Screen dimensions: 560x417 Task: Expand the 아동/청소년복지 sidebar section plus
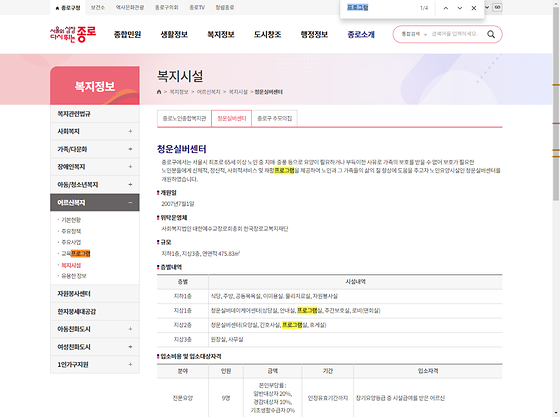(130, 185)
